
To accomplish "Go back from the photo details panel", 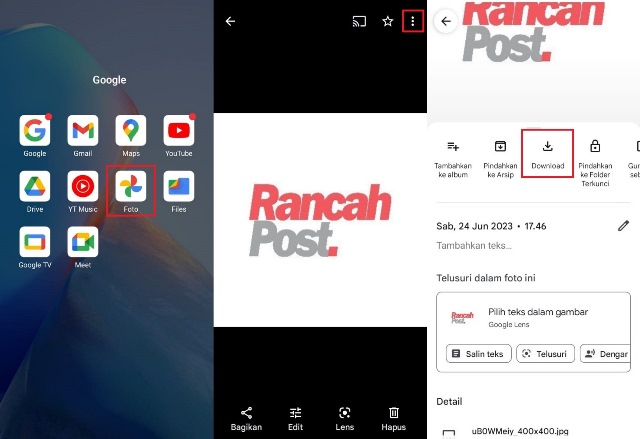I will 446,21.
